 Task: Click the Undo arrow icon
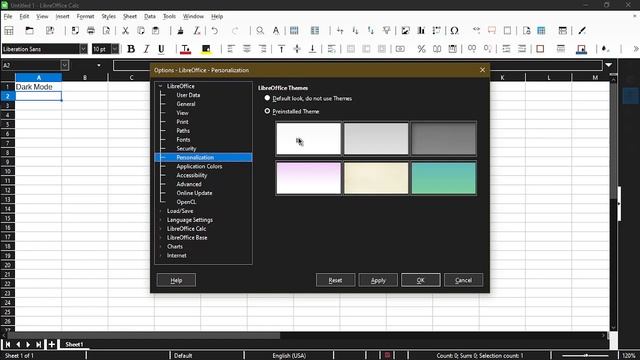click(214, 31)
